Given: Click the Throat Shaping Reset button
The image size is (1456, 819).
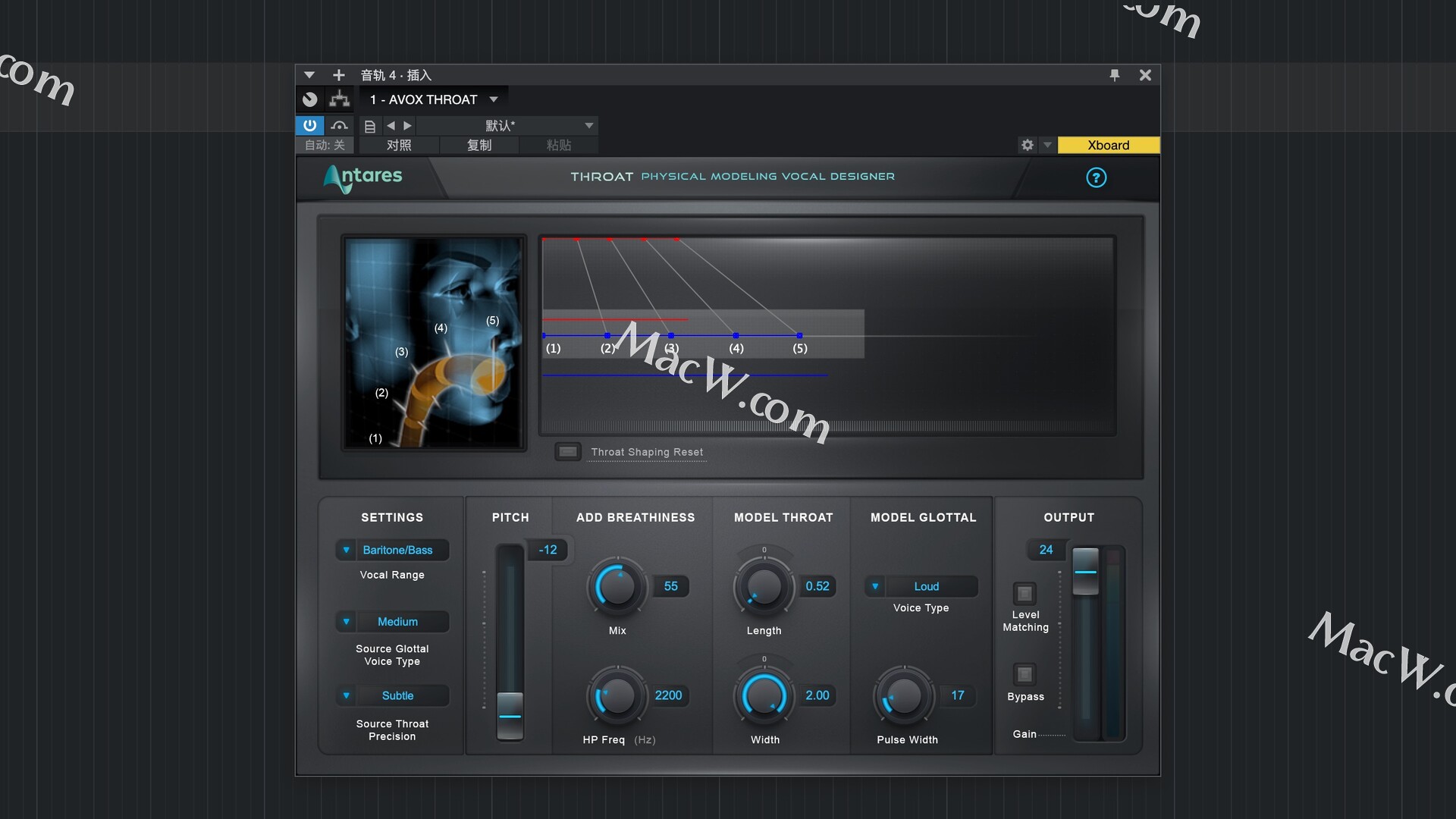Looking at the screenshot, I should coord(568,452).
